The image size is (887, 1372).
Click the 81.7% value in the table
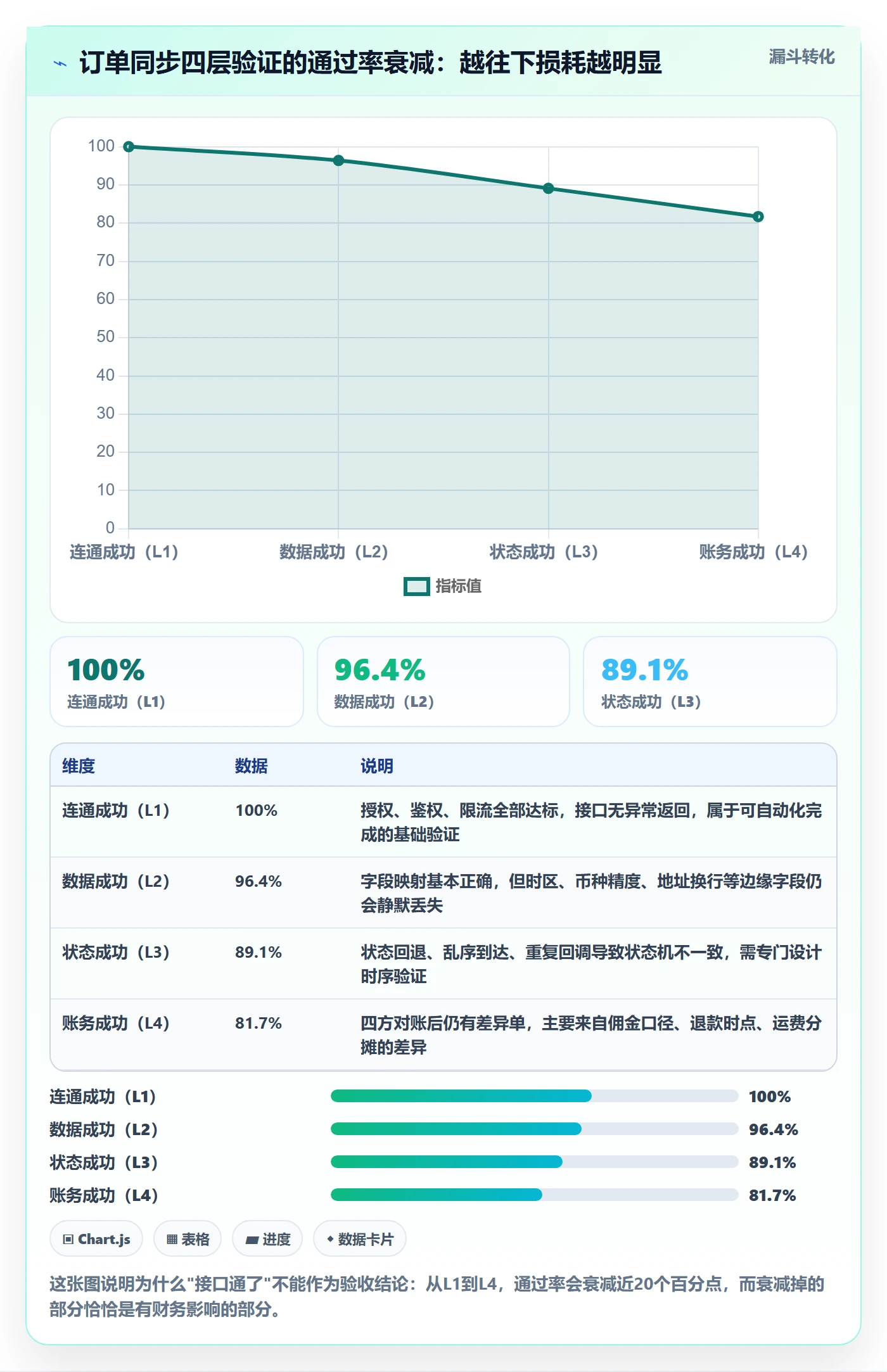coord(258,1024)
